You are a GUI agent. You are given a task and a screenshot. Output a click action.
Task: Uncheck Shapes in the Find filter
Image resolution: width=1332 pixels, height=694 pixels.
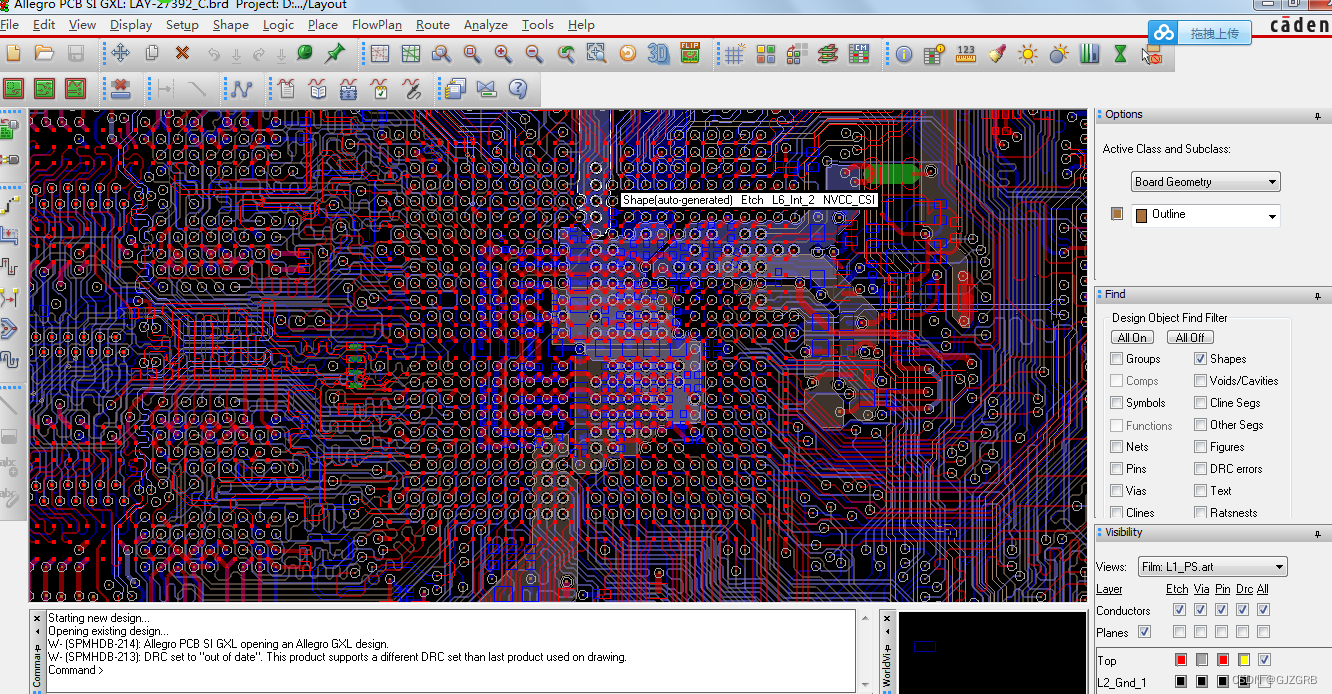[1200, 358]
